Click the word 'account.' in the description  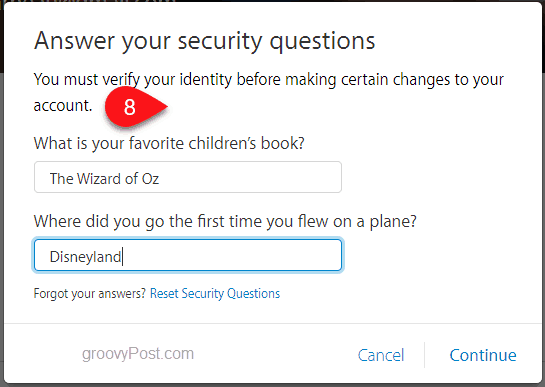point(63,106)
